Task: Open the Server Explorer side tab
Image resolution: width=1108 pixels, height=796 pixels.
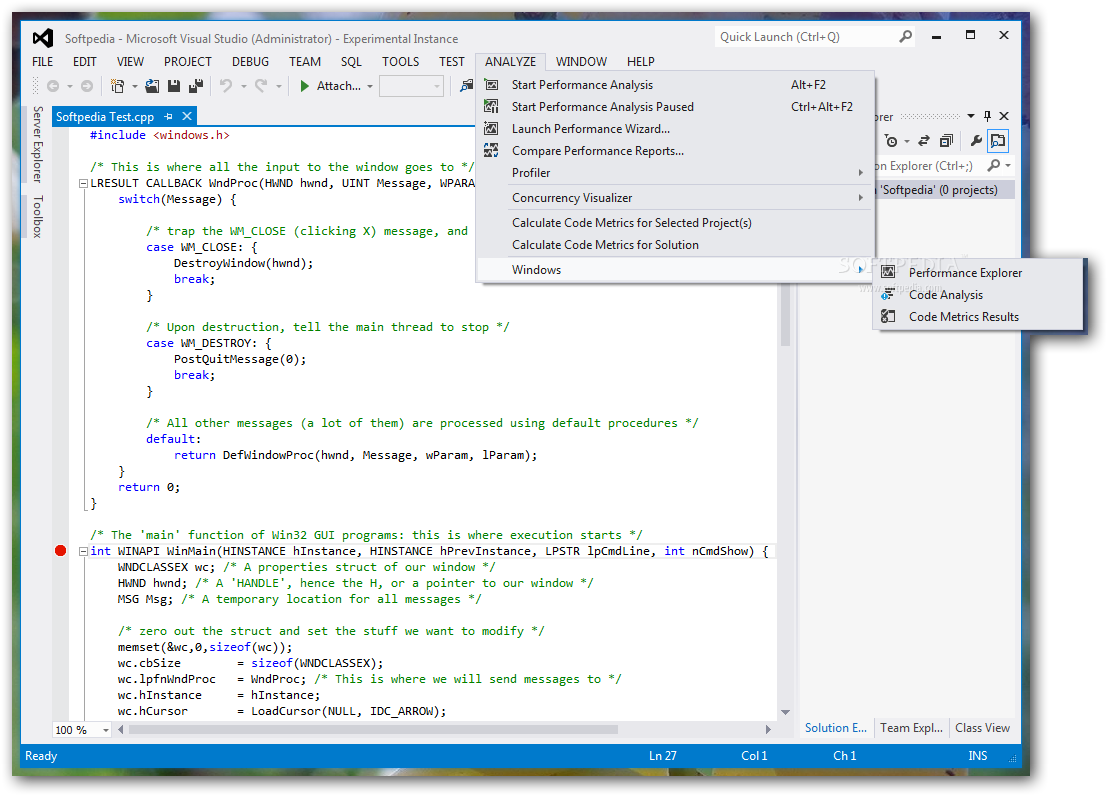Action: [x=37, y=144]
